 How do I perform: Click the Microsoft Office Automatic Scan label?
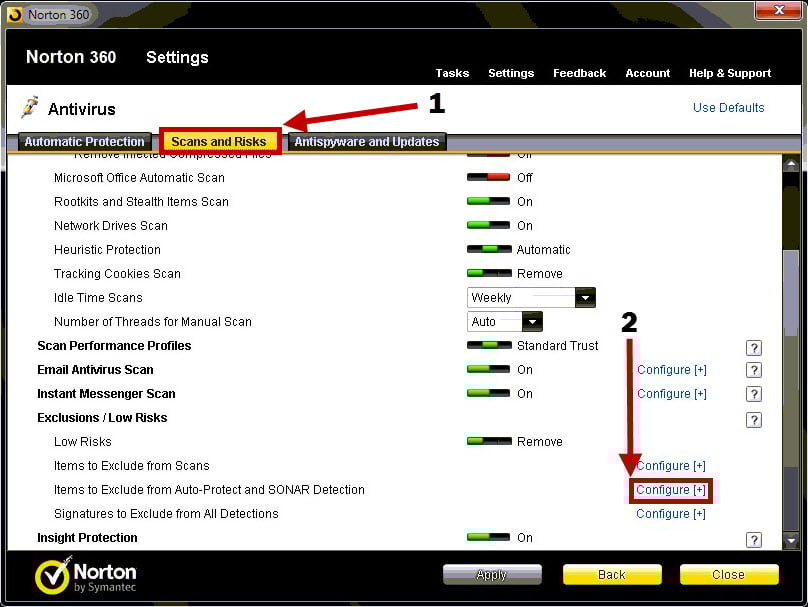[x=139, y=178]
